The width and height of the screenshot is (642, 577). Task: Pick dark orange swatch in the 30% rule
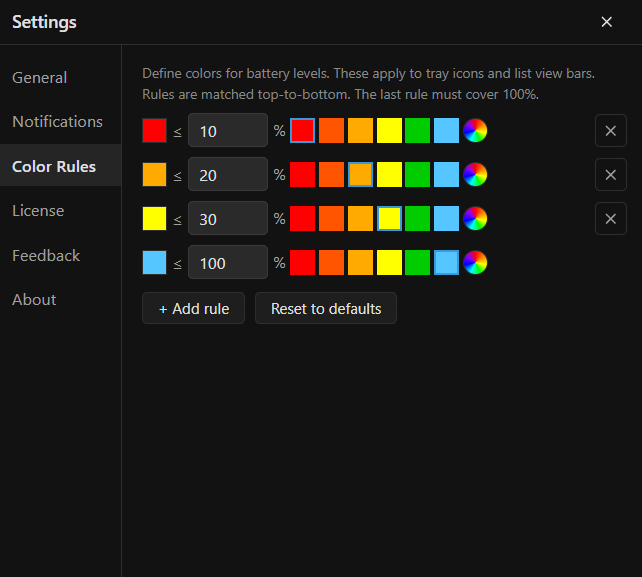331,219
